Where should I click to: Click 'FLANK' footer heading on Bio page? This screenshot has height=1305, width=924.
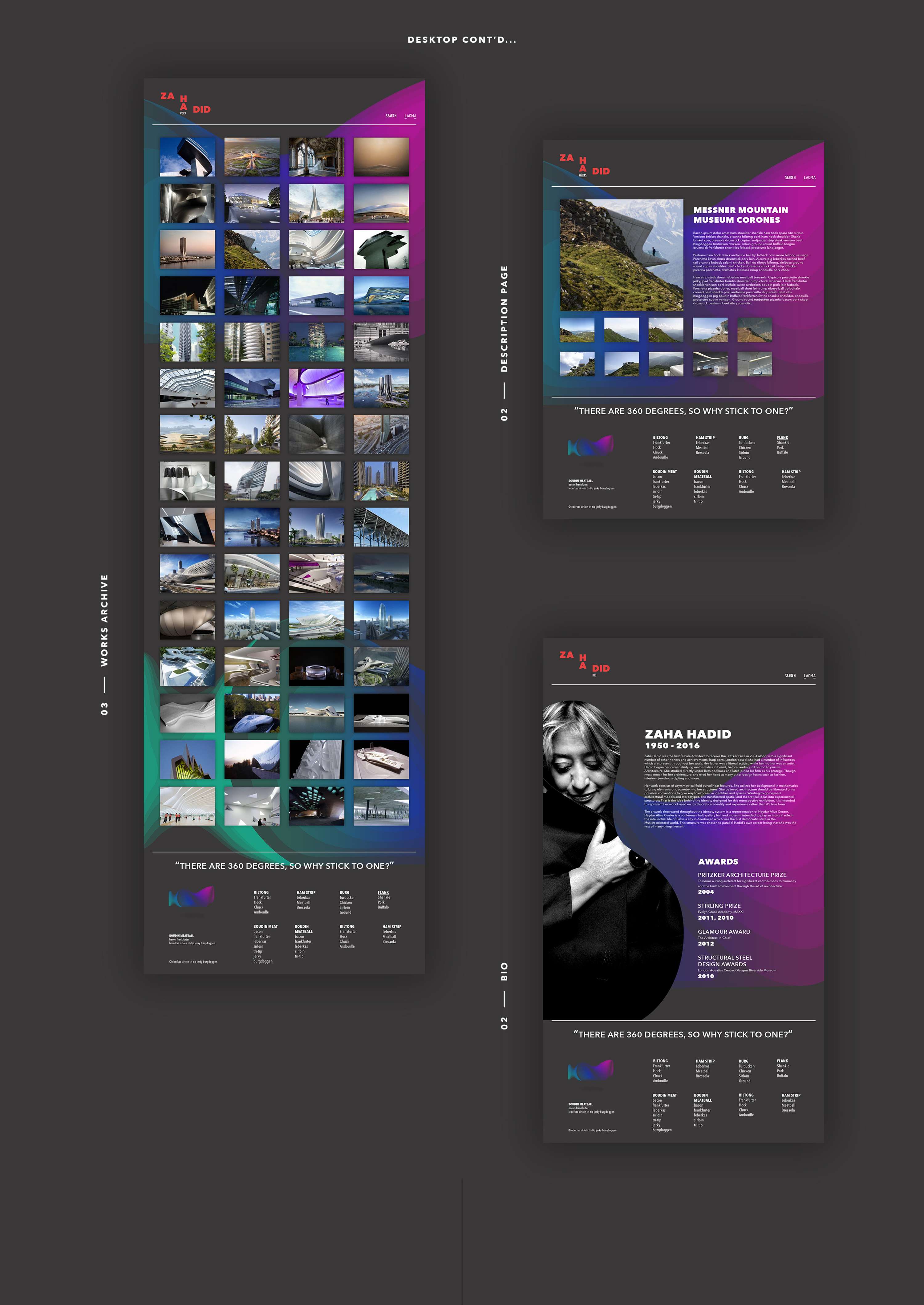click(x=782, y=1061)
